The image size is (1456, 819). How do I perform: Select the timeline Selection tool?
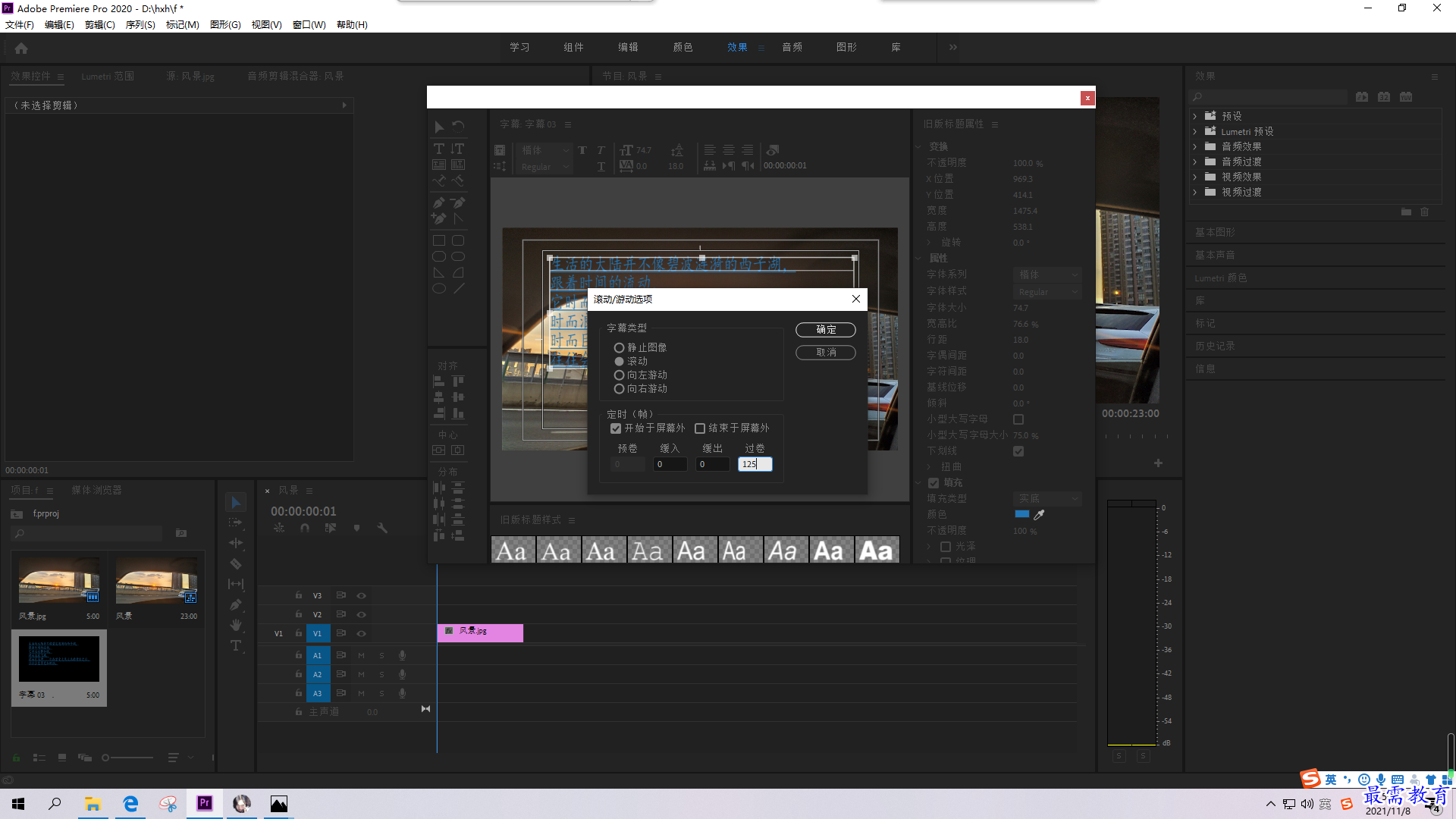pos(236,502)
